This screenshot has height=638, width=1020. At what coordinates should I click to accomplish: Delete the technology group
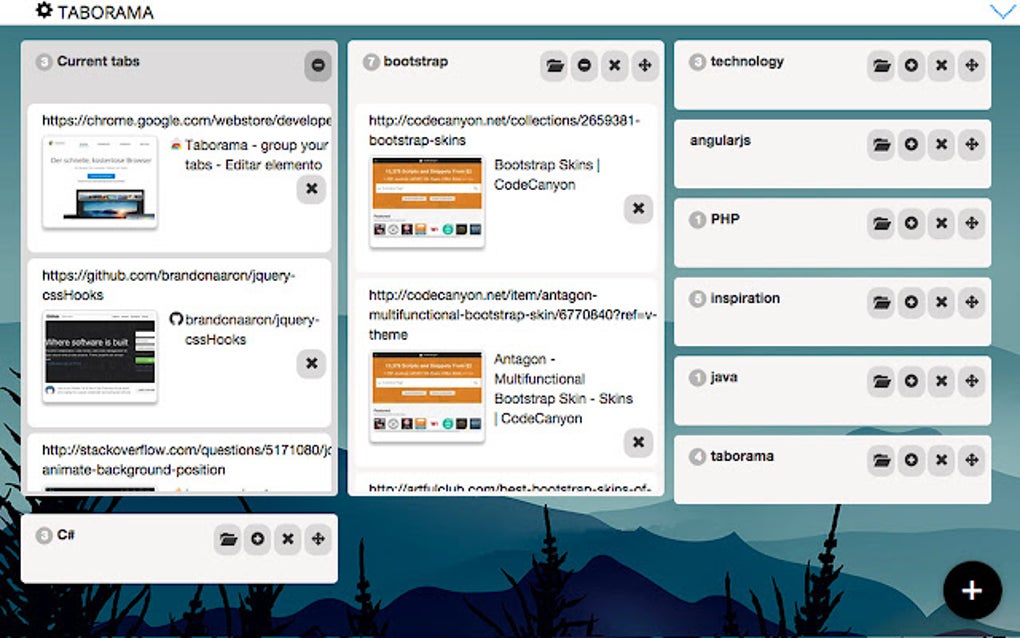tap(941, 64)
